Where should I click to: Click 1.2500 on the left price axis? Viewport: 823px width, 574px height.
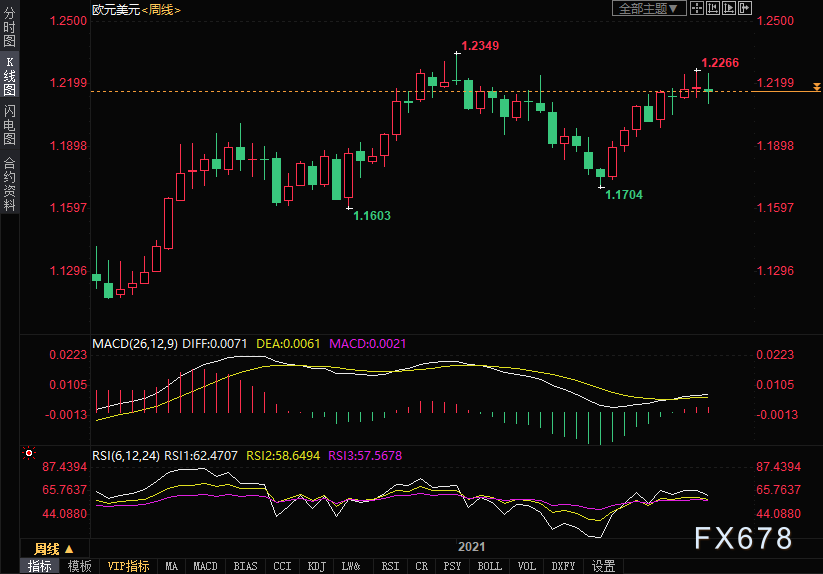68,21
